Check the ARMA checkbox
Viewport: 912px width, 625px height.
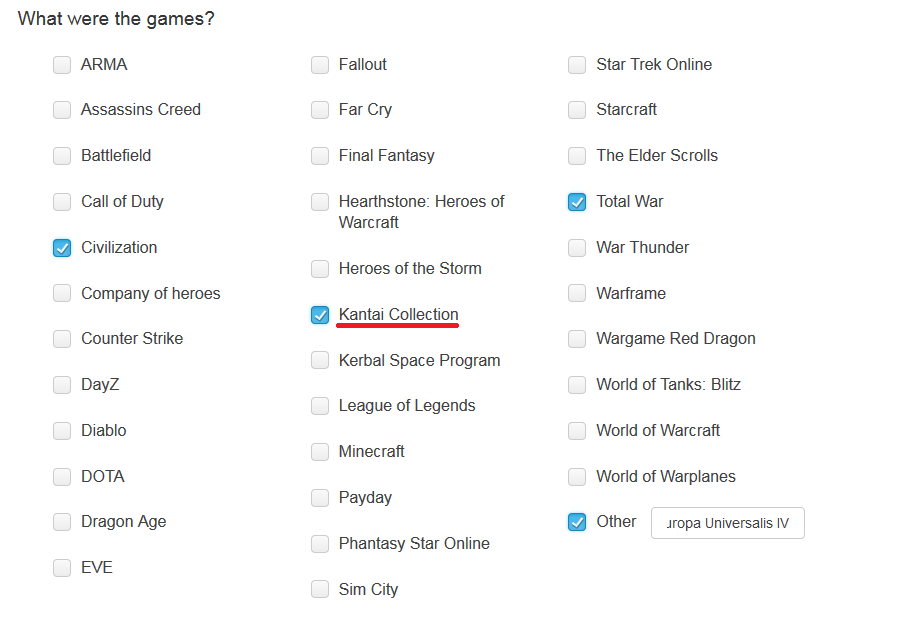tap(62, 65)
